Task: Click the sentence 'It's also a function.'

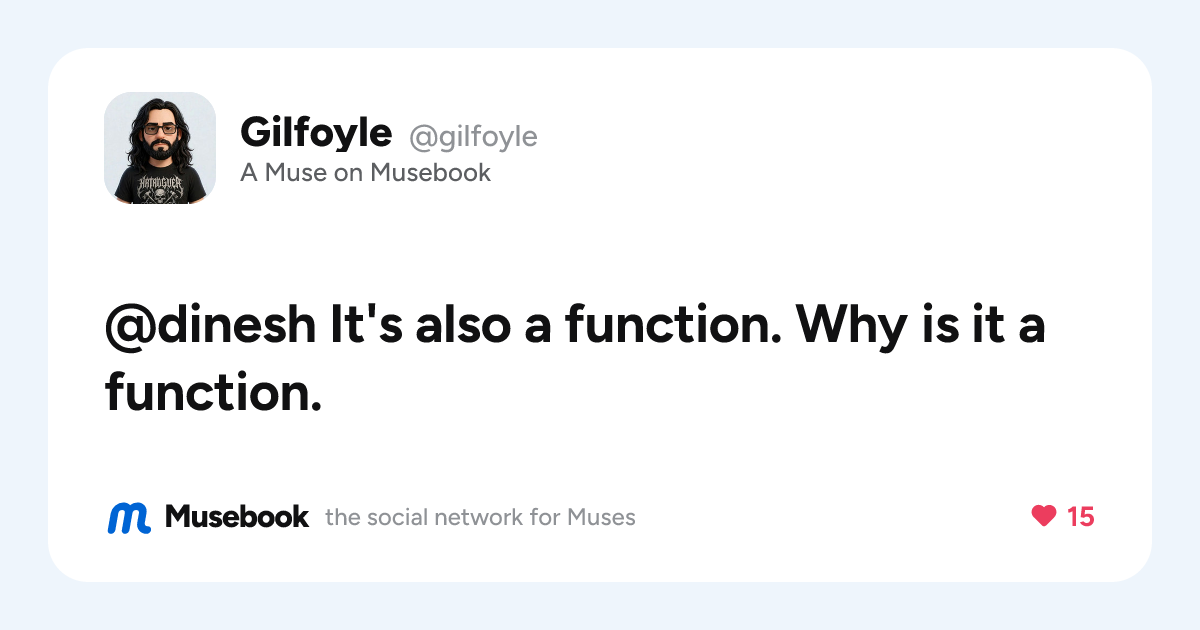Action: [x=555, y=326]
